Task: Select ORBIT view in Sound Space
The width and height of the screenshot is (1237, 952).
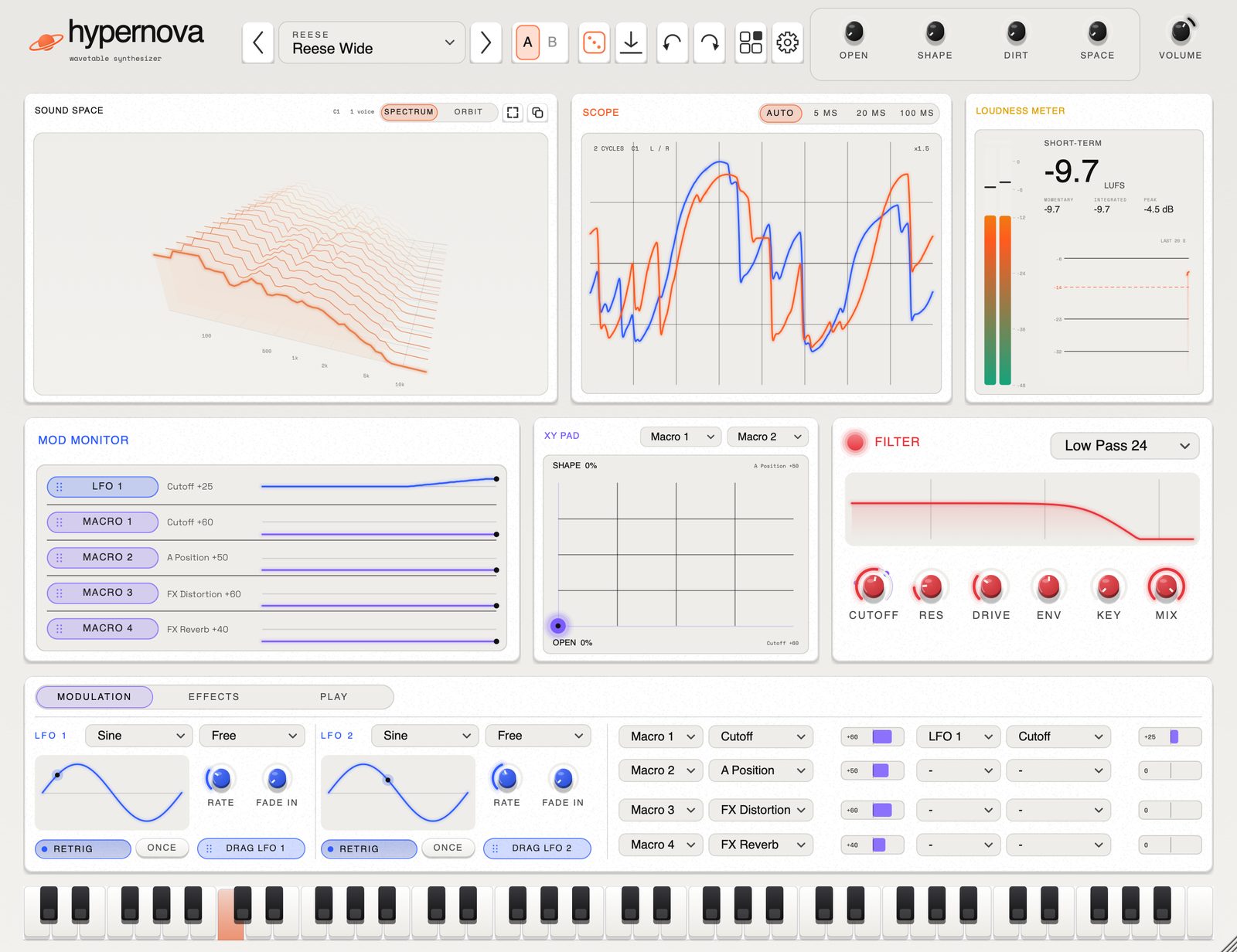Action: point(468,112)
